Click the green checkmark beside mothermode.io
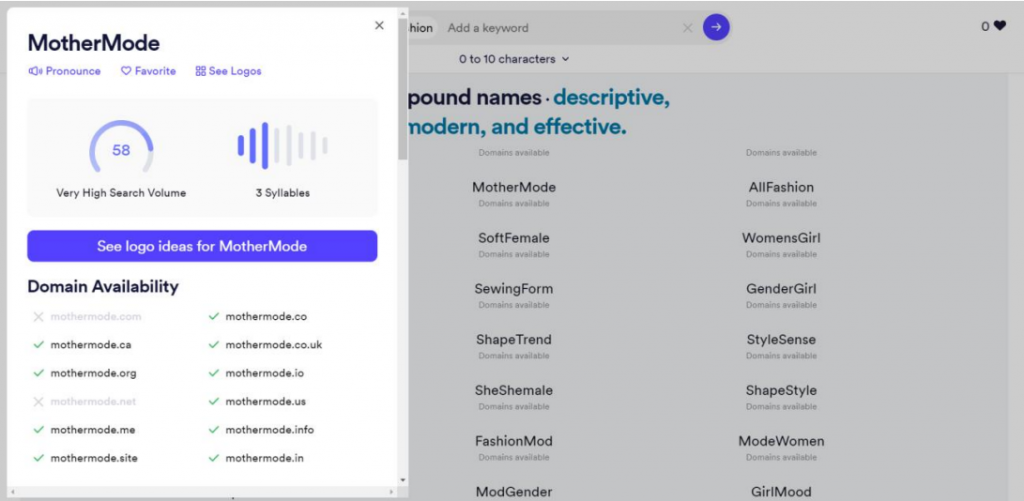 click(x=214, y=374)
